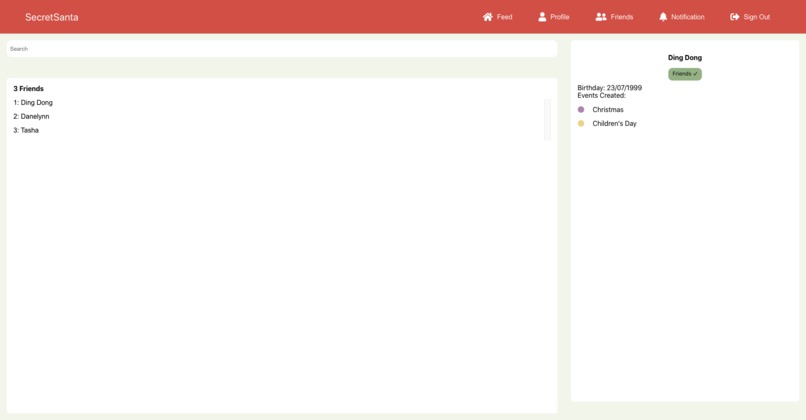Select friend 2: Danelynn
The width and height of the screenshot is (806, 420).
coord(31,116)
